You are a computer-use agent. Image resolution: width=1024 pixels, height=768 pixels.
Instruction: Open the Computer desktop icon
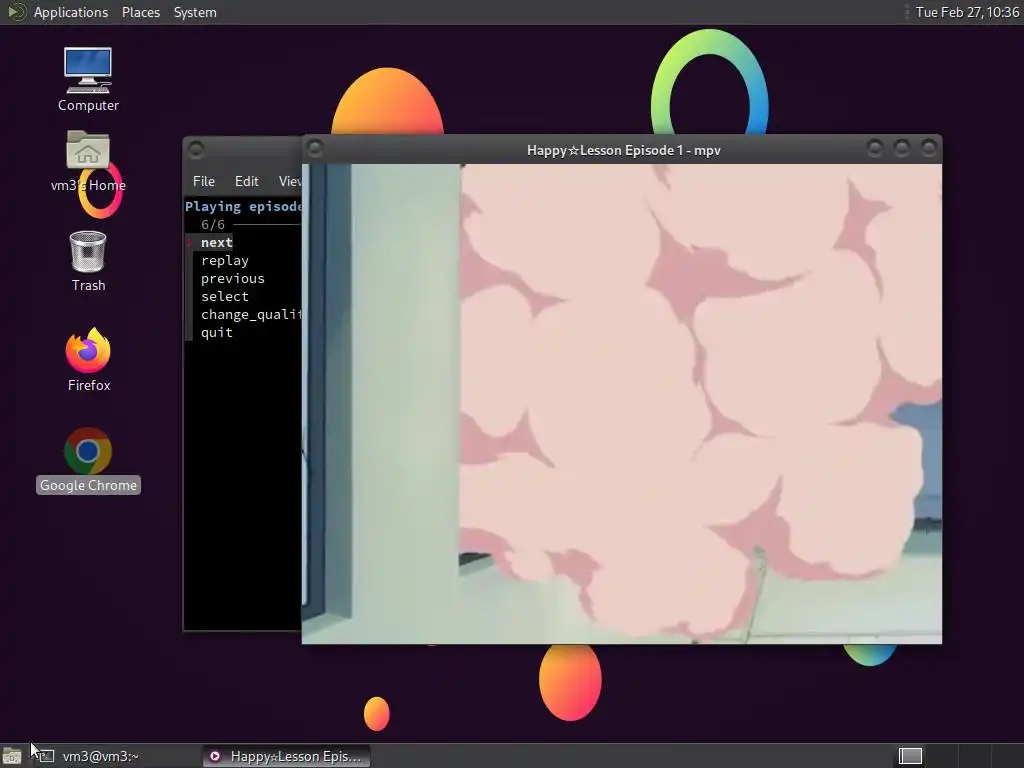[x=88, y=79]
